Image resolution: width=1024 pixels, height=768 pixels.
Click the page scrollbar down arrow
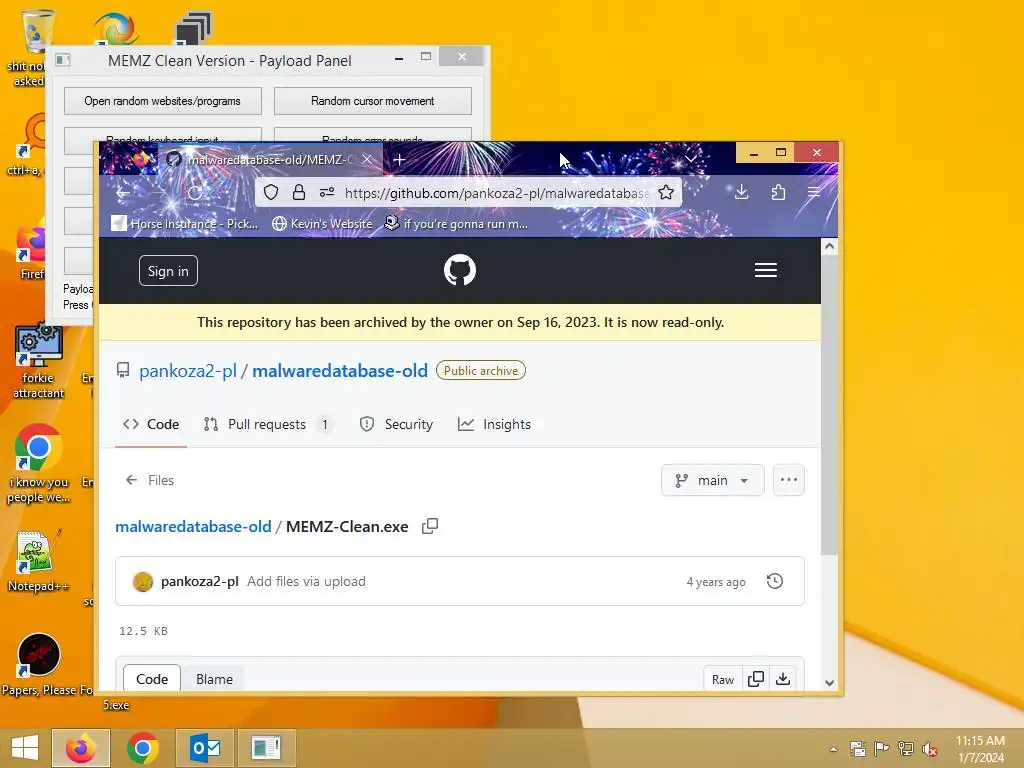(829, 683)
